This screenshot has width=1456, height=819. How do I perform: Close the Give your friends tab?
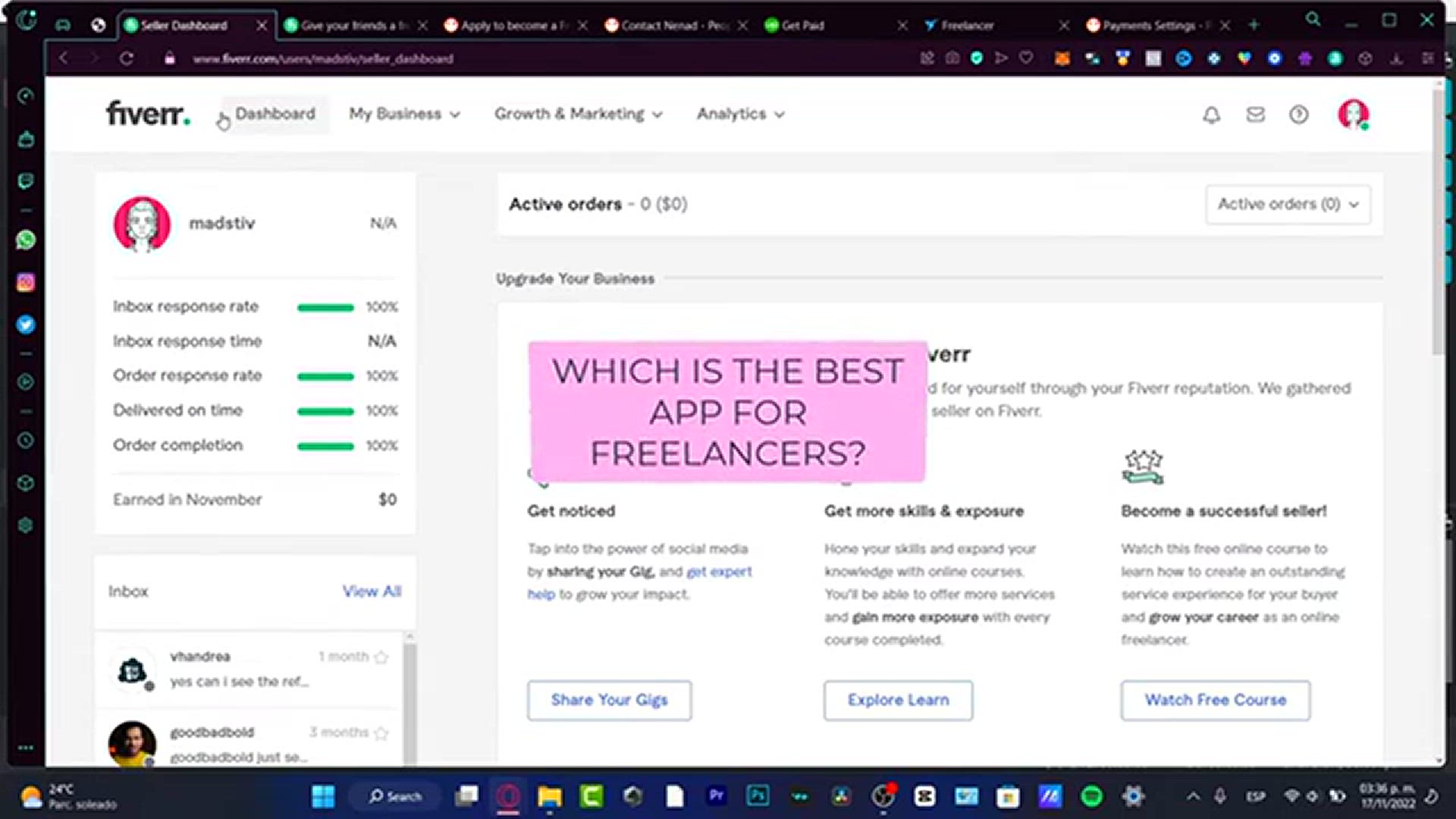[422, 25]
